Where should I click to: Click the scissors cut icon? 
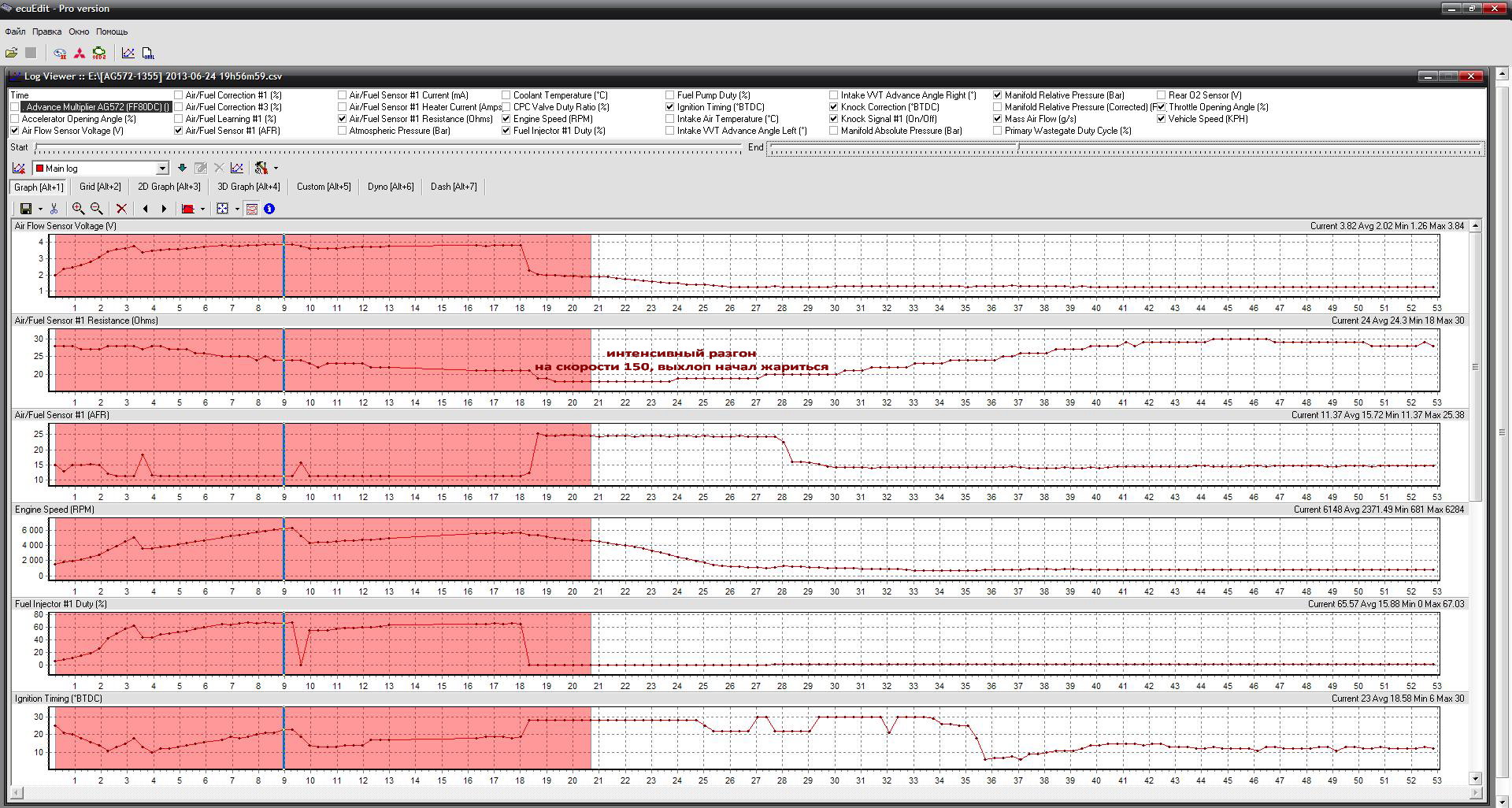click(54, 209)
